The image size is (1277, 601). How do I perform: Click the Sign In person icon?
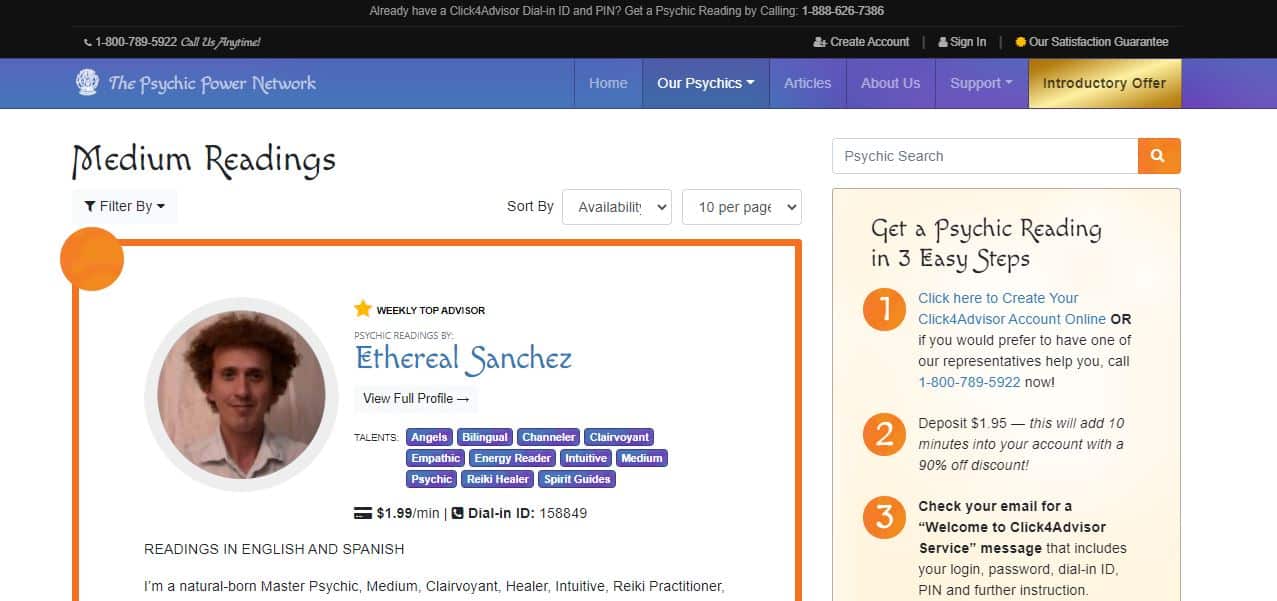coord(943,42)
